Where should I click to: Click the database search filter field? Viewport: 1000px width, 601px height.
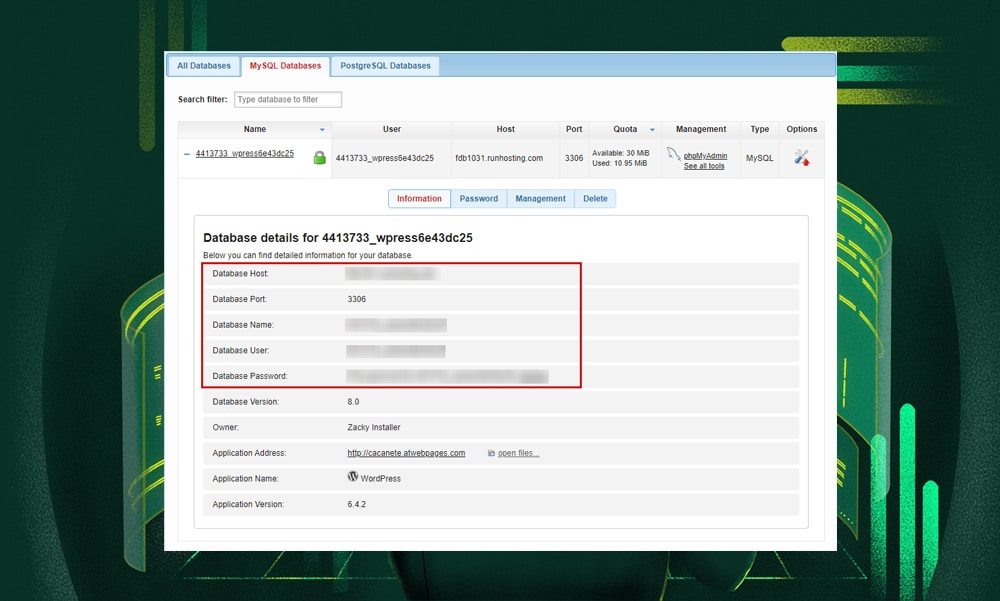click(x=287, y=99)
